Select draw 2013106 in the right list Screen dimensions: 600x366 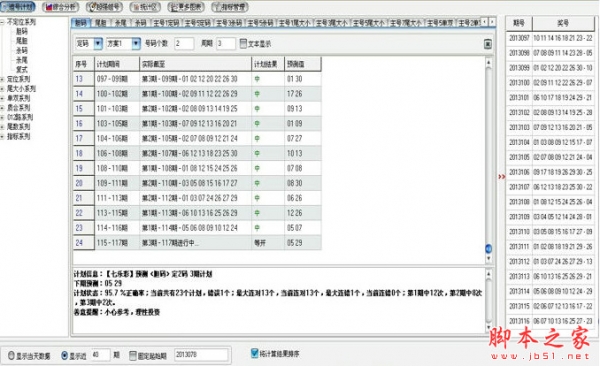[550, 172]
